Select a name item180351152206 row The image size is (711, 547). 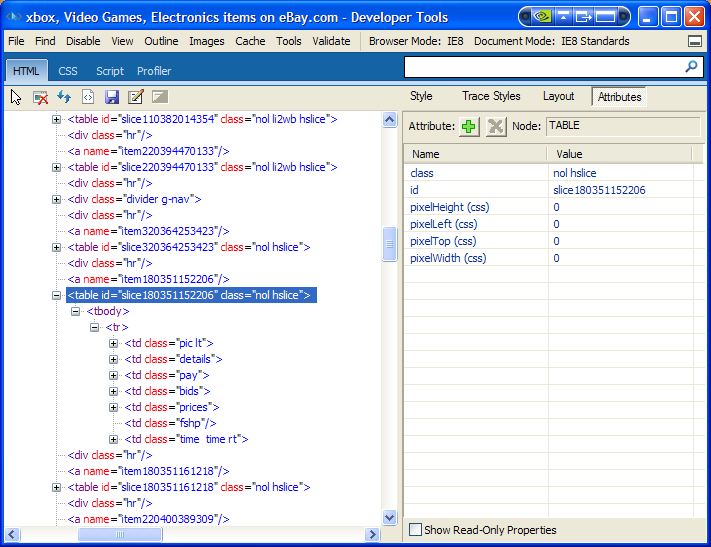[x=148, y=279]
